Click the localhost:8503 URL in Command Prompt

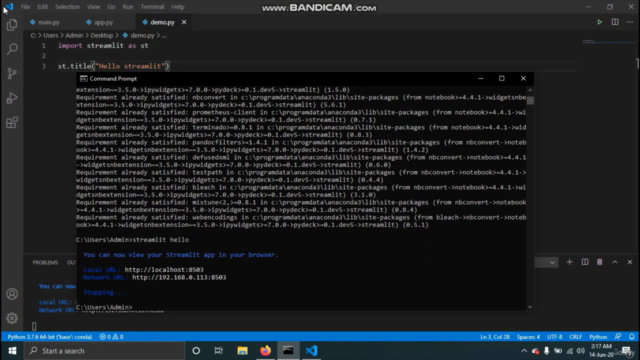click(x=164, y=270)
